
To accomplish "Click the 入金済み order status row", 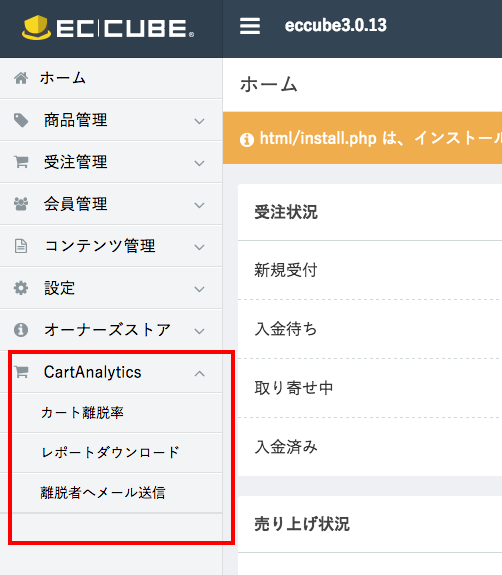I will click(x=370, y=447).
